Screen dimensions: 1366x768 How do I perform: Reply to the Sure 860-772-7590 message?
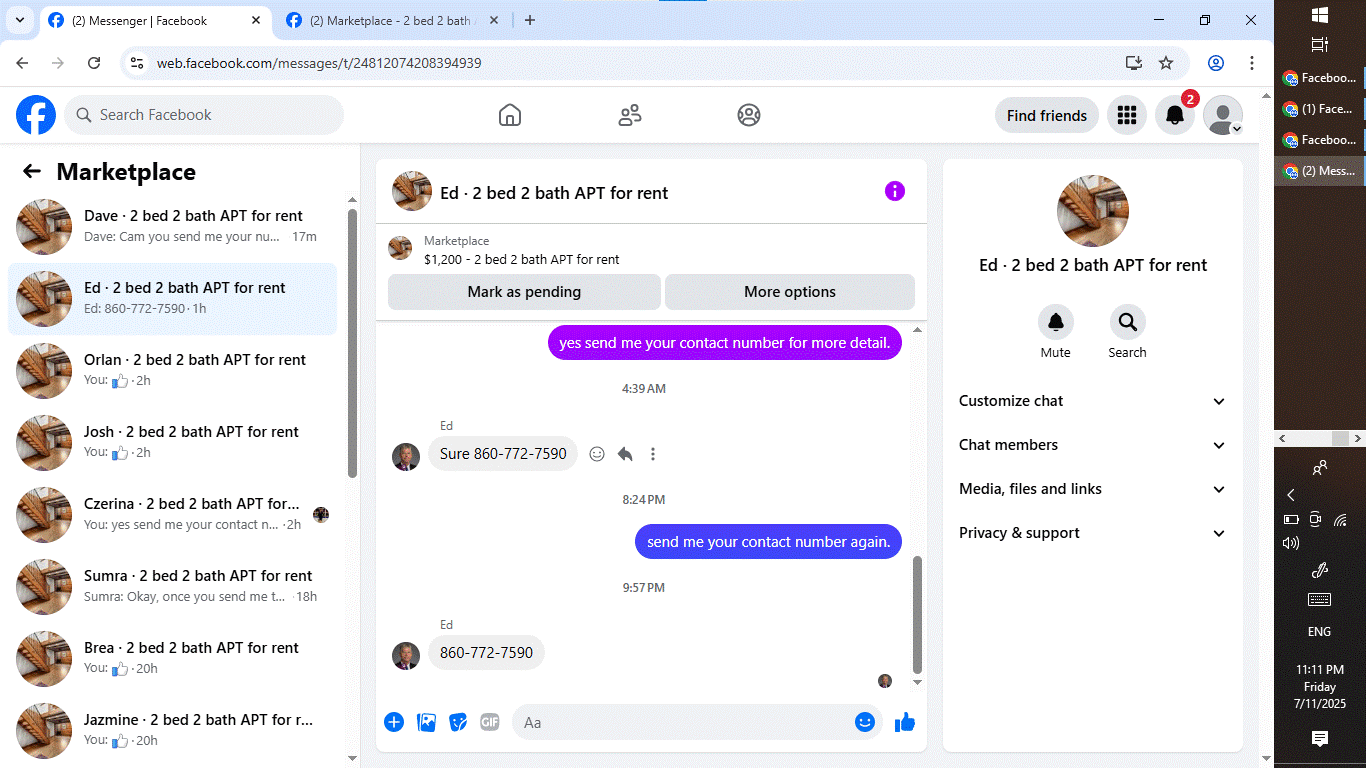(625, 454)
